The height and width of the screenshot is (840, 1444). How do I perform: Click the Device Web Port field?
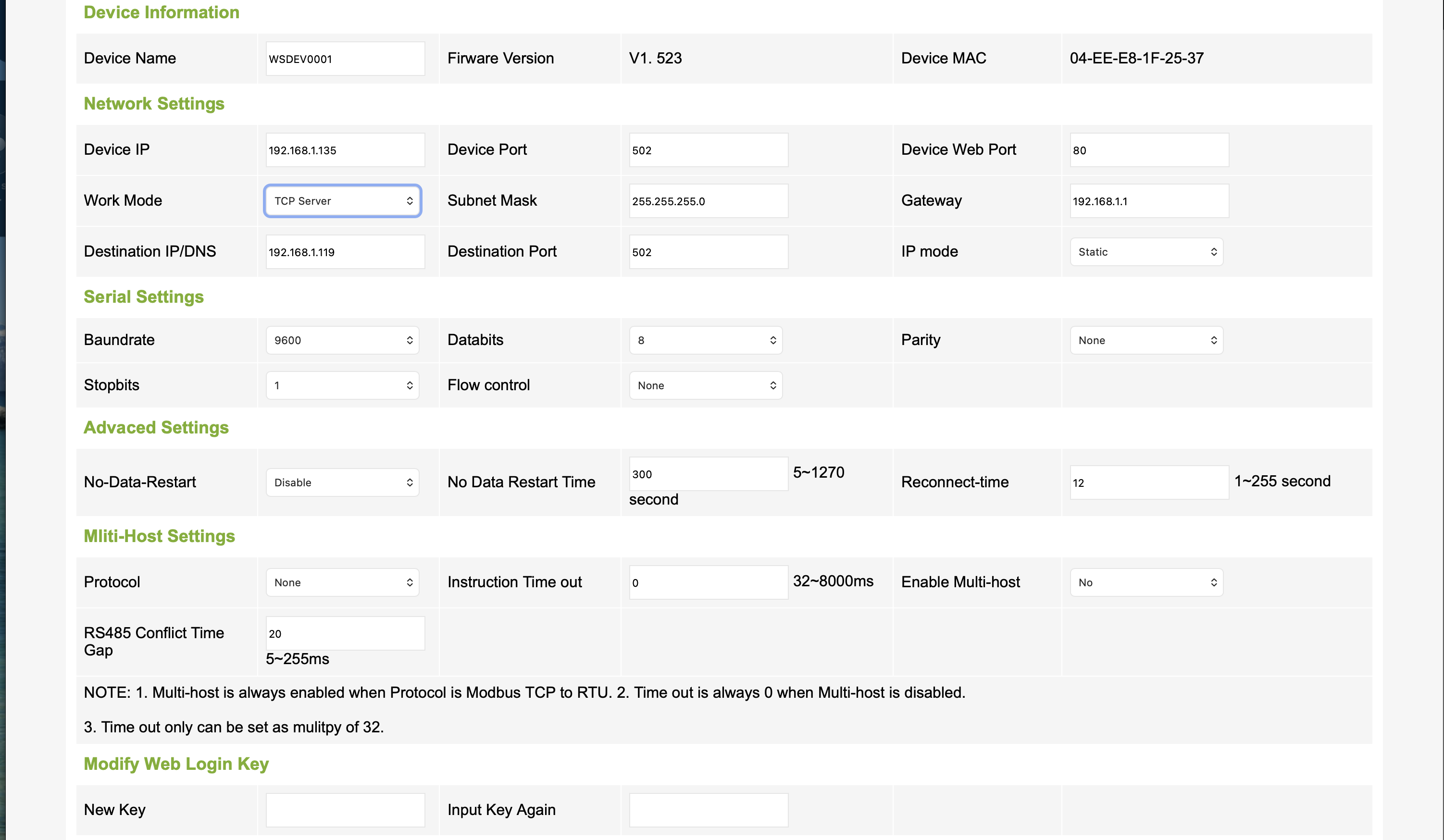[1149, 150]
